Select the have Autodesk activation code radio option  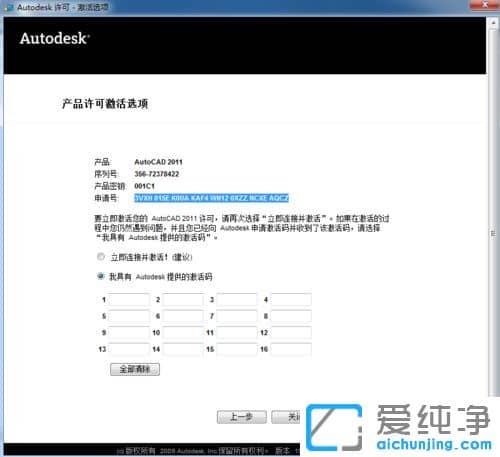[101, 276]
